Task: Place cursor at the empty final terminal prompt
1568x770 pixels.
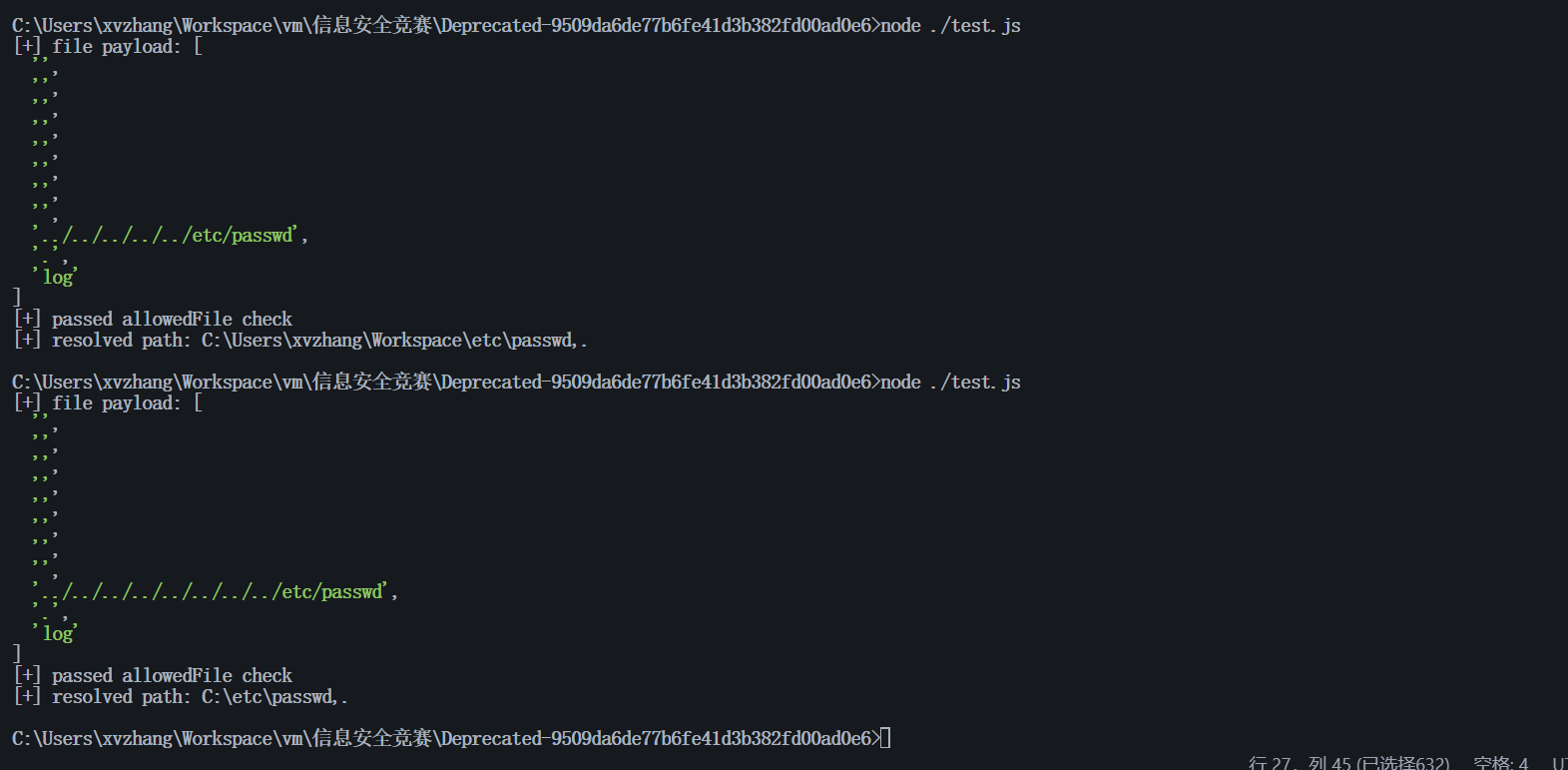Action: 886,738
